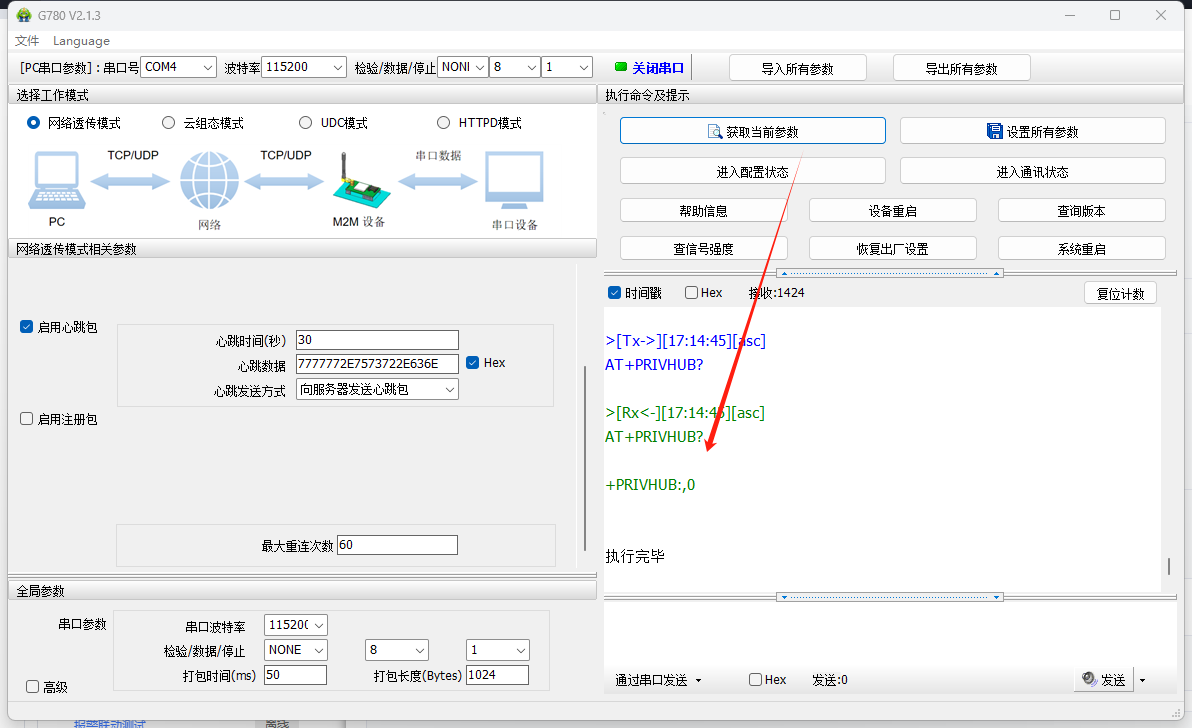Select the 云组态模式 radio button

tap(168, 123)
